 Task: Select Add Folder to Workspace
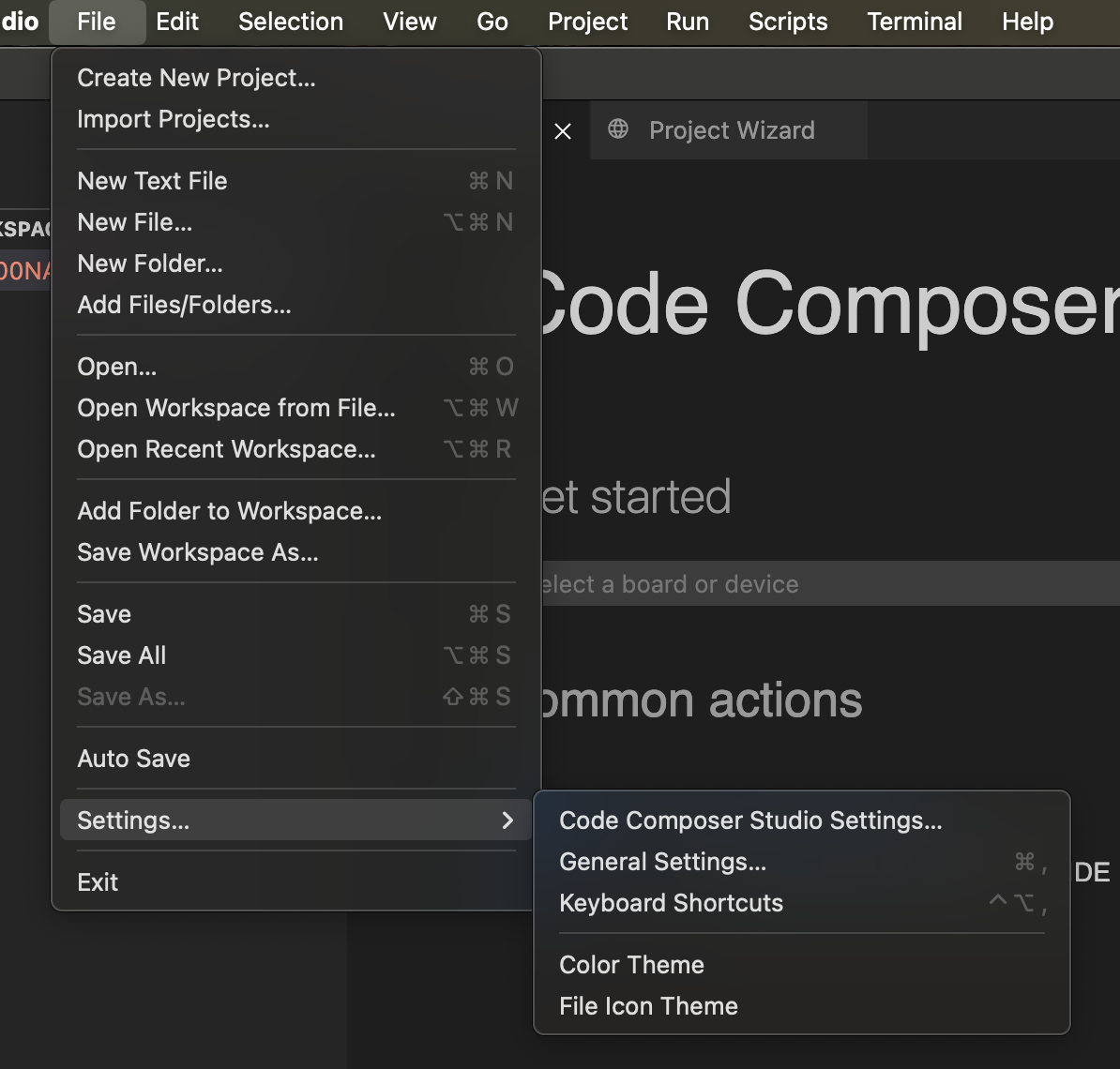click(229, 511)
